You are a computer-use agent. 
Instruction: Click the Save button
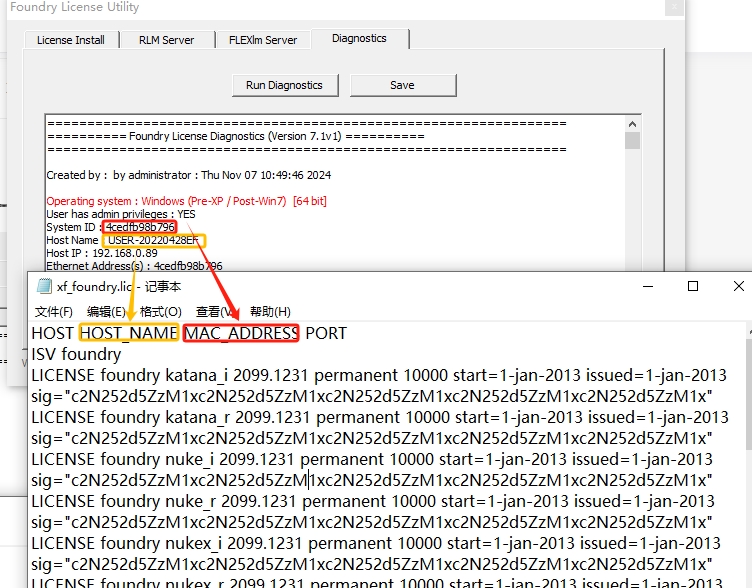pyautogui.click(x=402, y=85)
